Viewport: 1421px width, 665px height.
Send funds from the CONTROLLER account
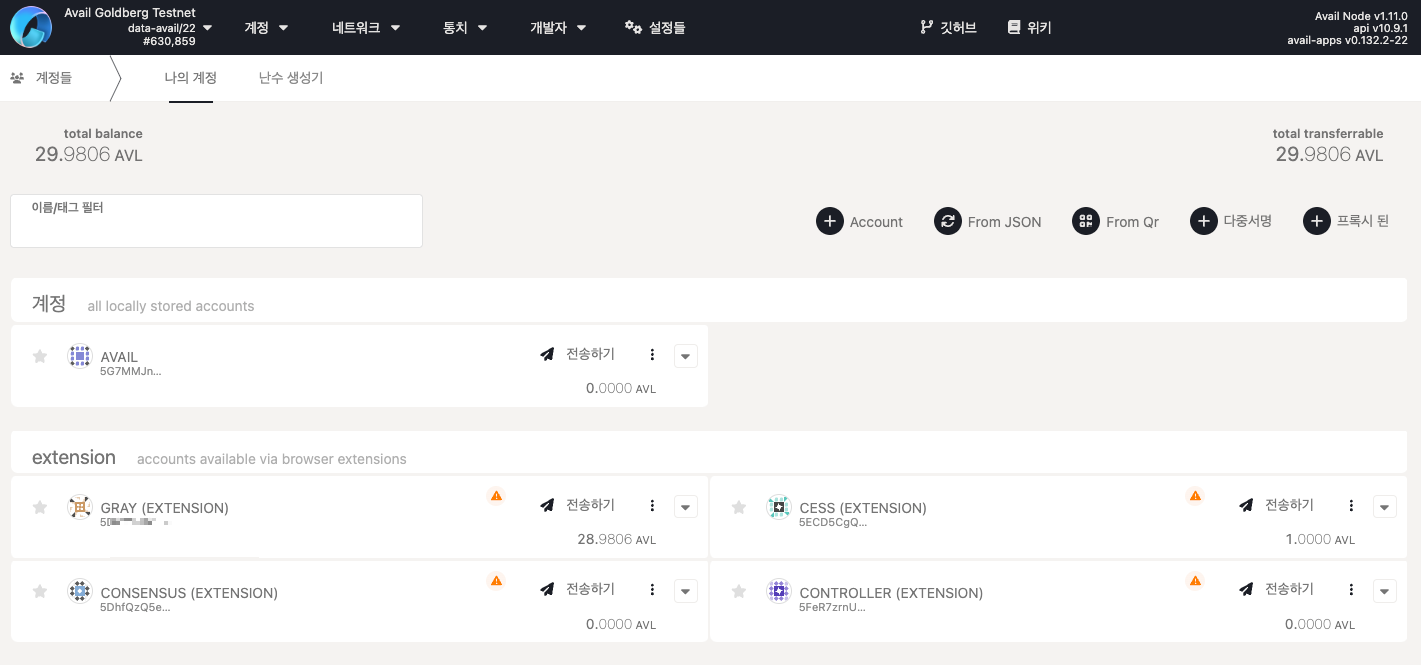1277,589
